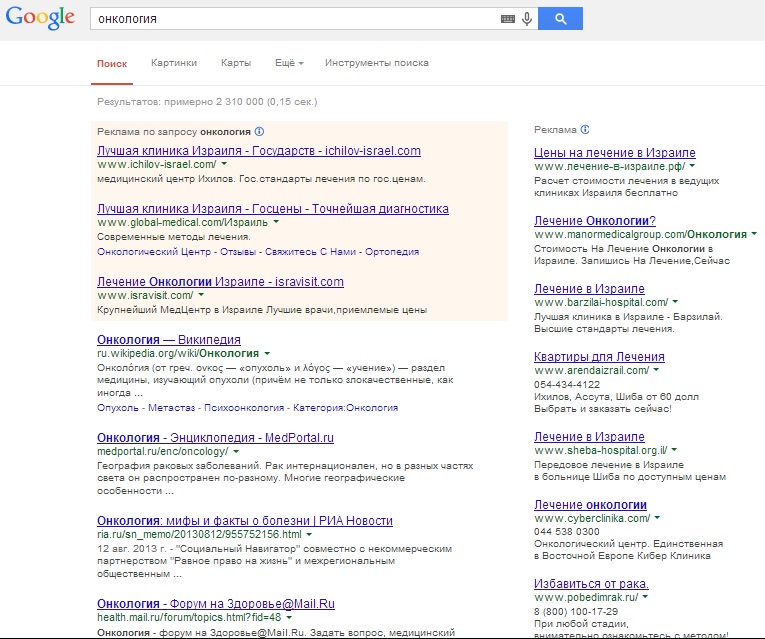
Task: Click sitelink 'Ортопедия'
Action: point(392,252)
